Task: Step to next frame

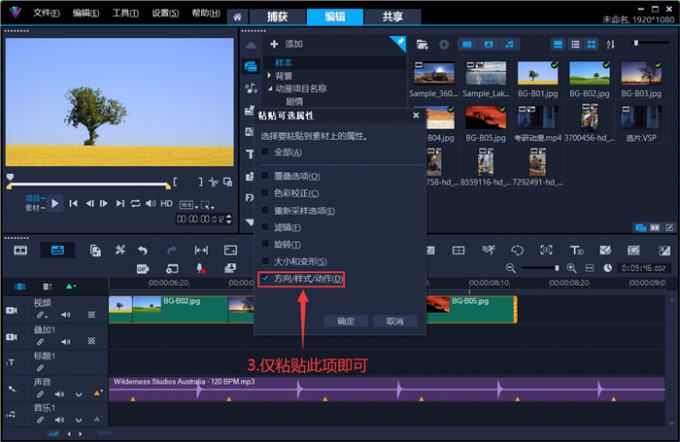Action: click(x=104, y=203)
